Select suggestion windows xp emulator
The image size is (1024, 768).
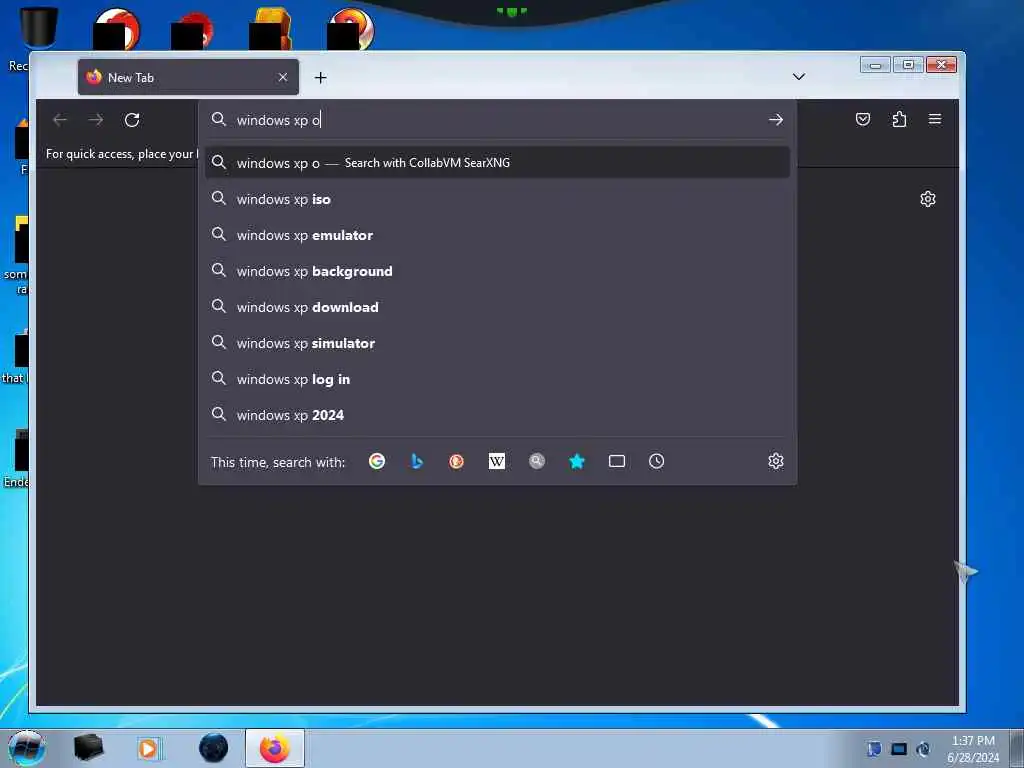497,235
